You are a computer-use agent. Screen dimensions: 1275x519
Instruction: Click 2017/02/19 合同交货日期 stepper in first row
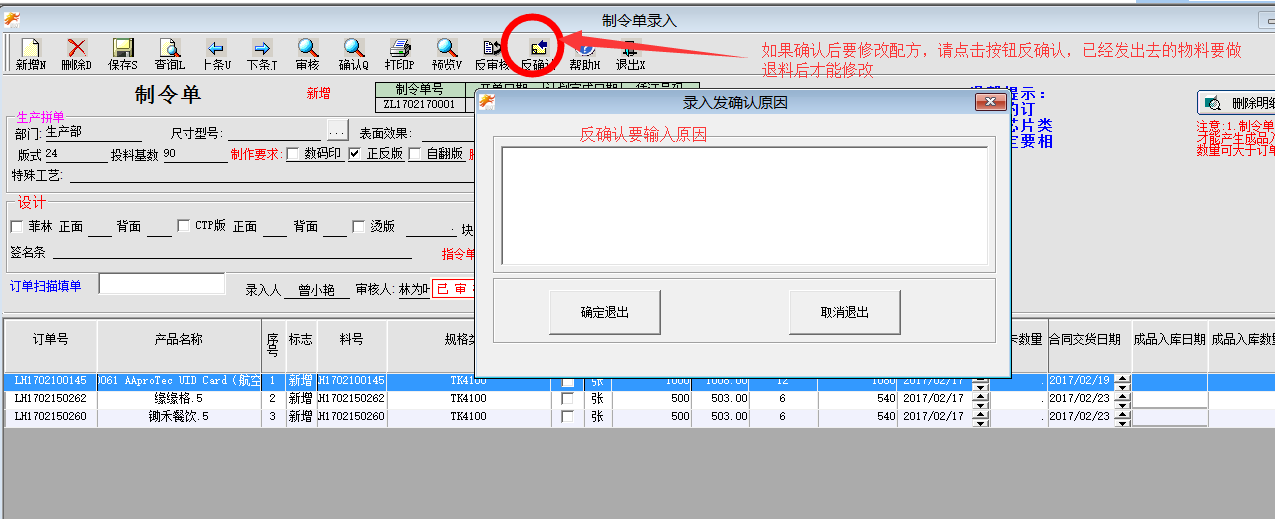(1122, 382)
